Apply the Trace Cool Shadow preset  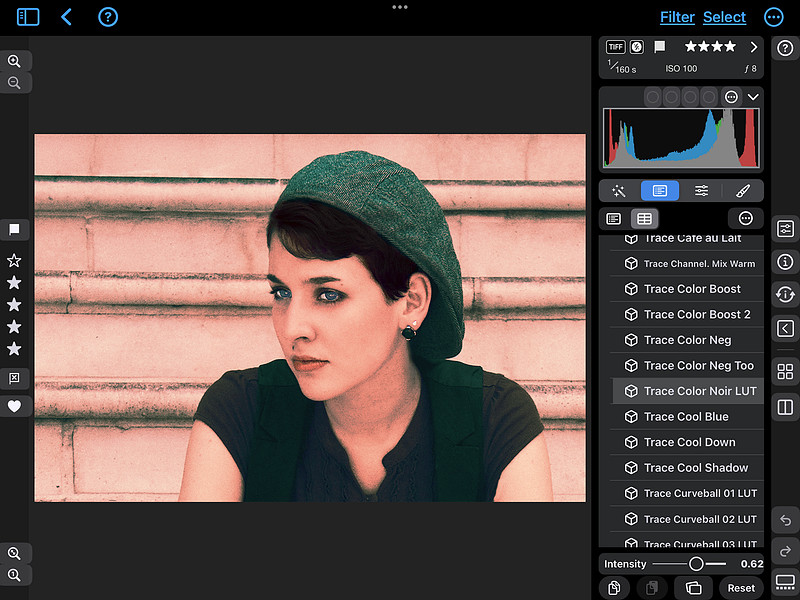click(x=687, y=467)
